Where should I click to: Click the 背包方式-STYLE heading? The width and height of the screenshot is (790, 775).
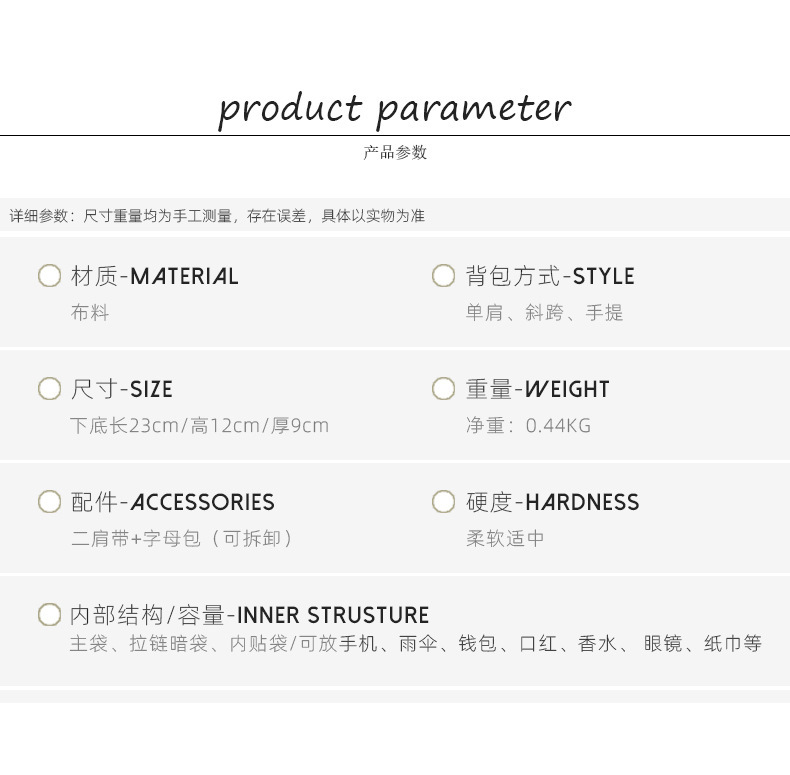point(550,276)
